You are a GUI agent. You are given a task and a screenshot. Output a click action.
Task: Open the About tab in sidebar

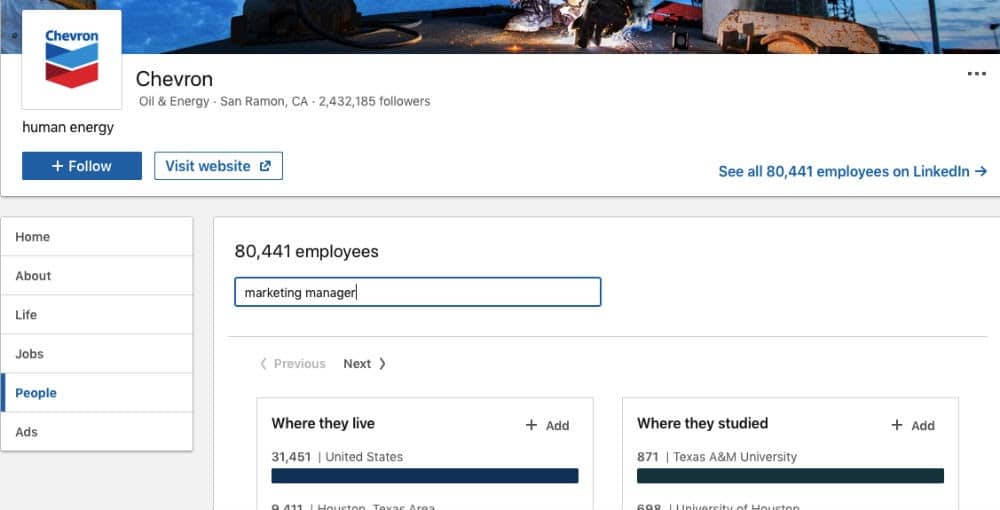click(x=97, y=275)
